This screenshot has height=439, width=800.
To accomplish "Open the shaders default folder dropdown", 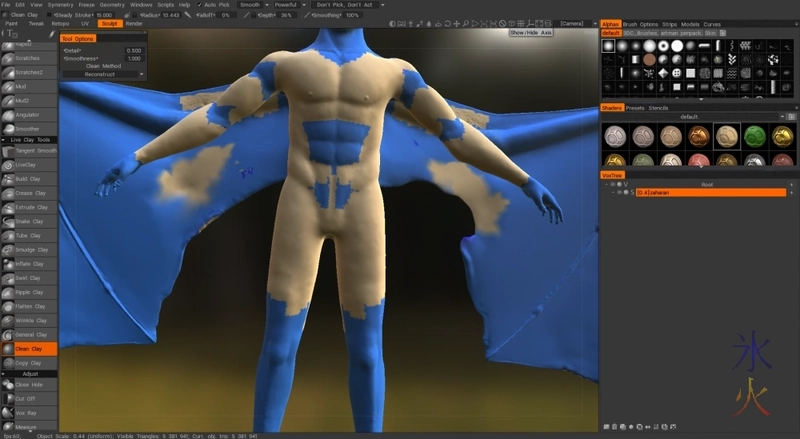I will pyautogui.click(x=693, y=117).
